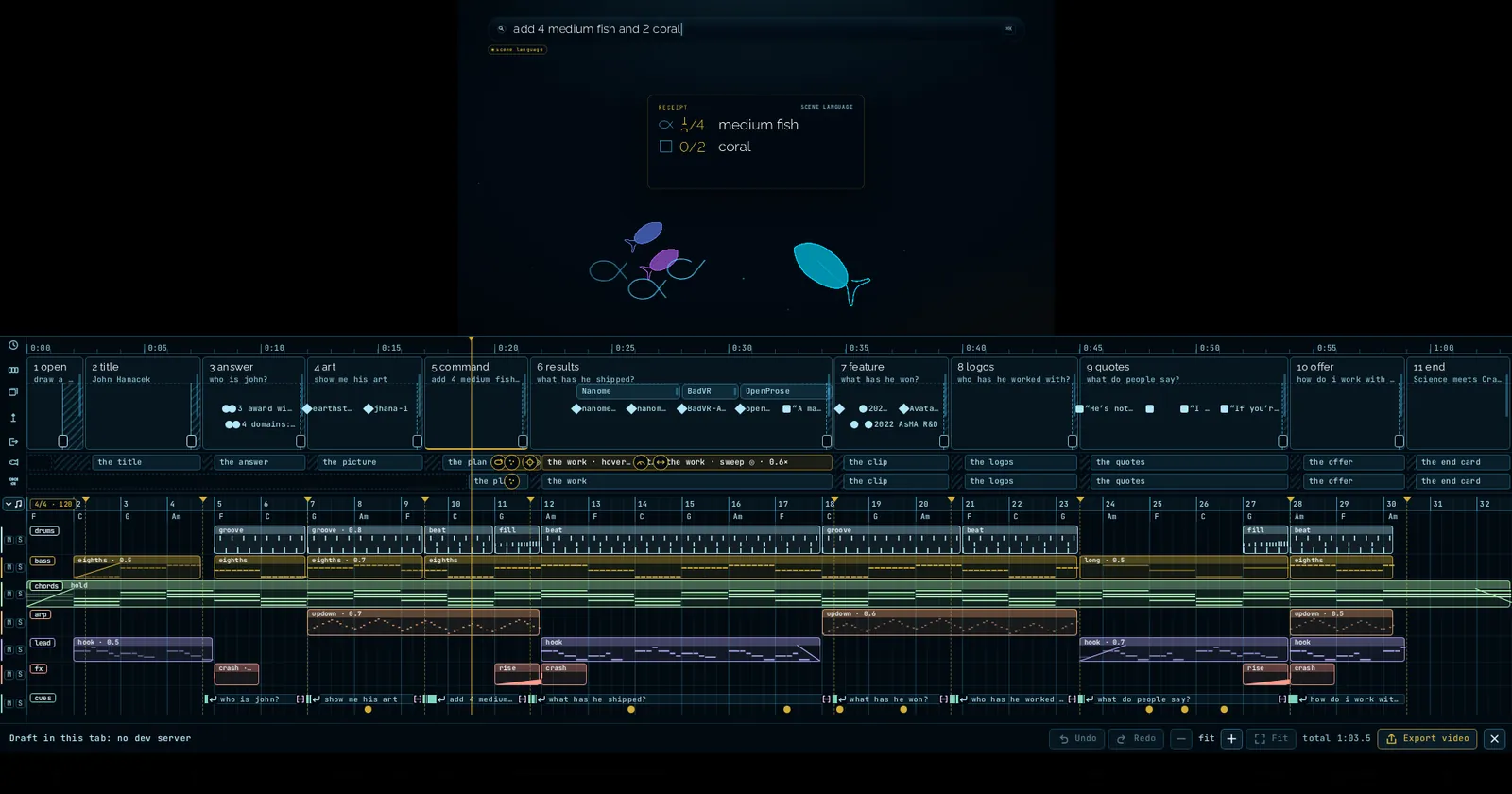Zoom in timeline with plus button
Screen dimensions: 1512x794
pyautogui.click(x=1231, y=739)
